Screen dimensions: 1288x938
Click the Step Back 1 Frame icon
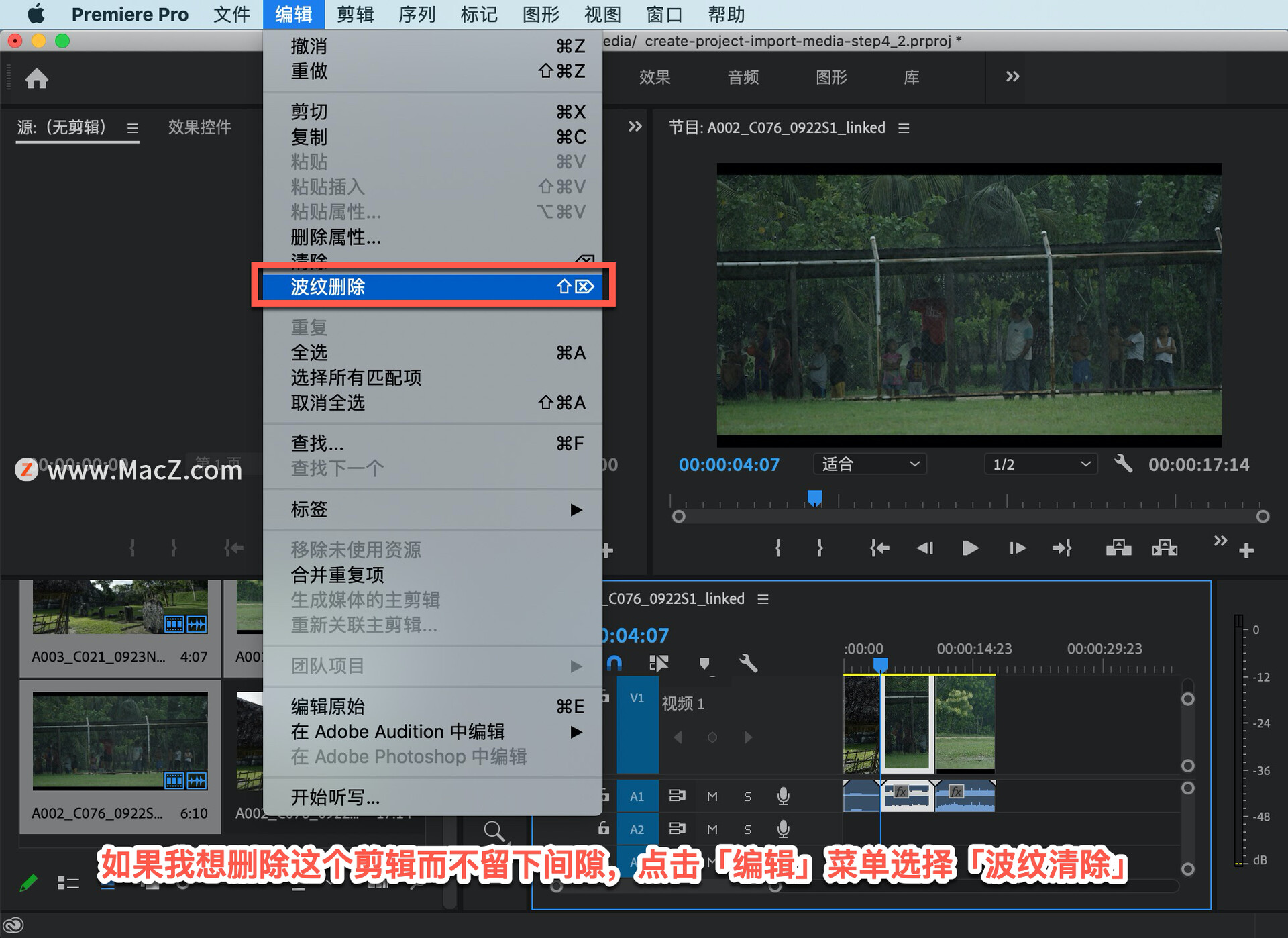click(x=925, y=548)
